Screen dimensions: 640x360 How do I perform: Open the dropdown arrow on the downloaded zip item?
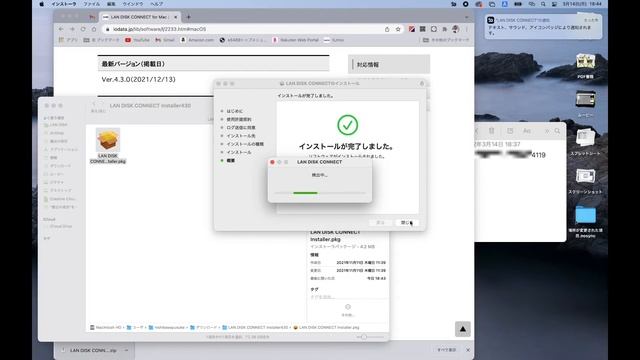[x=127, y=350]
